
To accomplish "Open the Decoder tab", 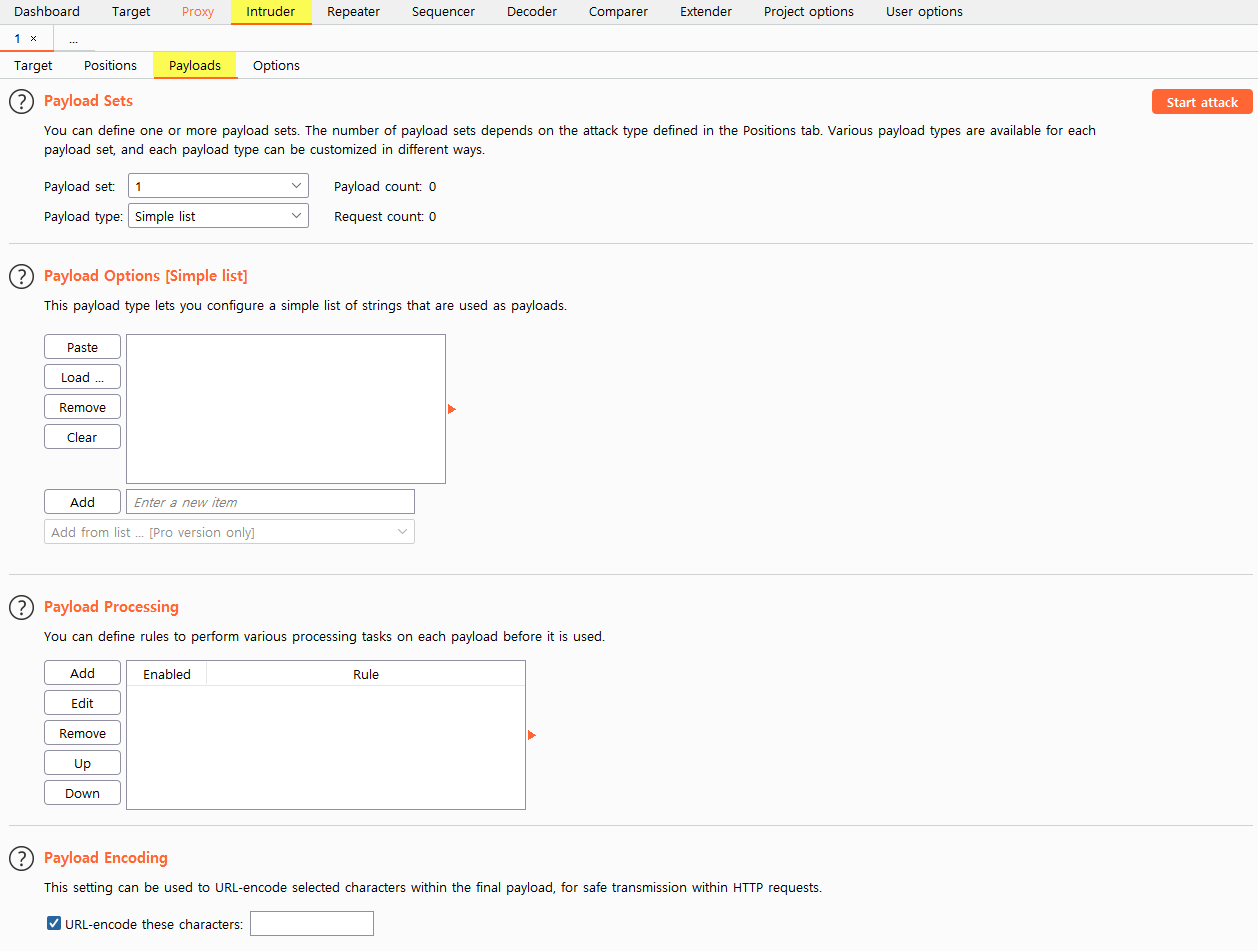I will (532, 12).
